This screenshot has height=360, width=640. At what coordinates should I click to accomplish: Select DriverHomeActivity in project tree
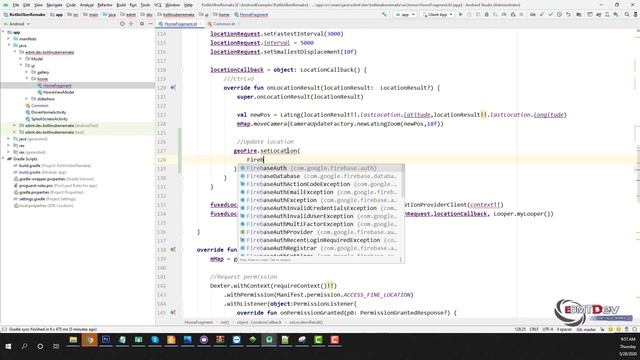[48, 112]
